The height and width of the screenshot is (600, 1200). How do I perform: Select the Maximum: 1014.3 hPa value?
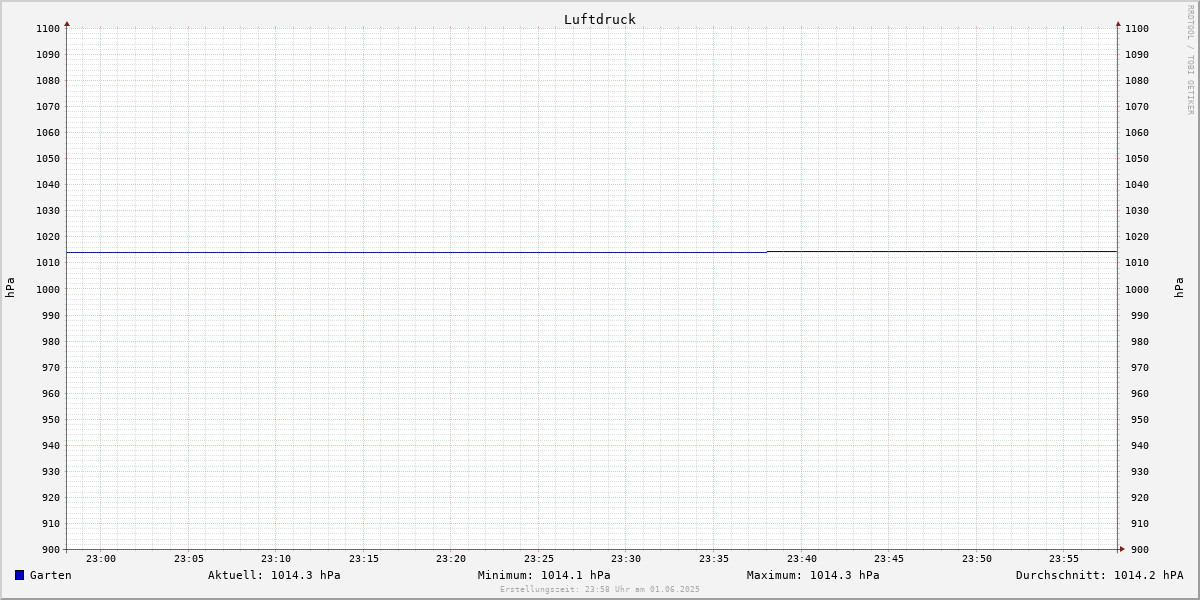click(813, 575)
